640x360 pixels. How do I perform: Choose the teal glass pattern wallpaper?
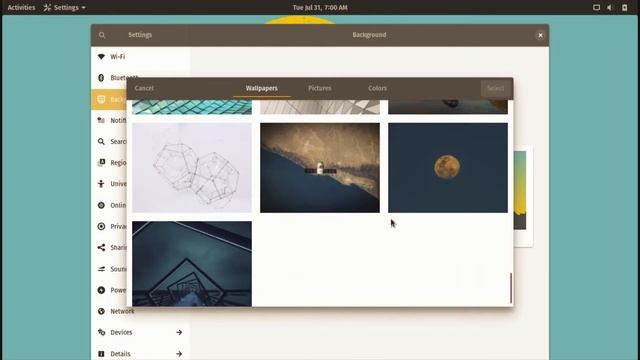(x=192, y=107)
